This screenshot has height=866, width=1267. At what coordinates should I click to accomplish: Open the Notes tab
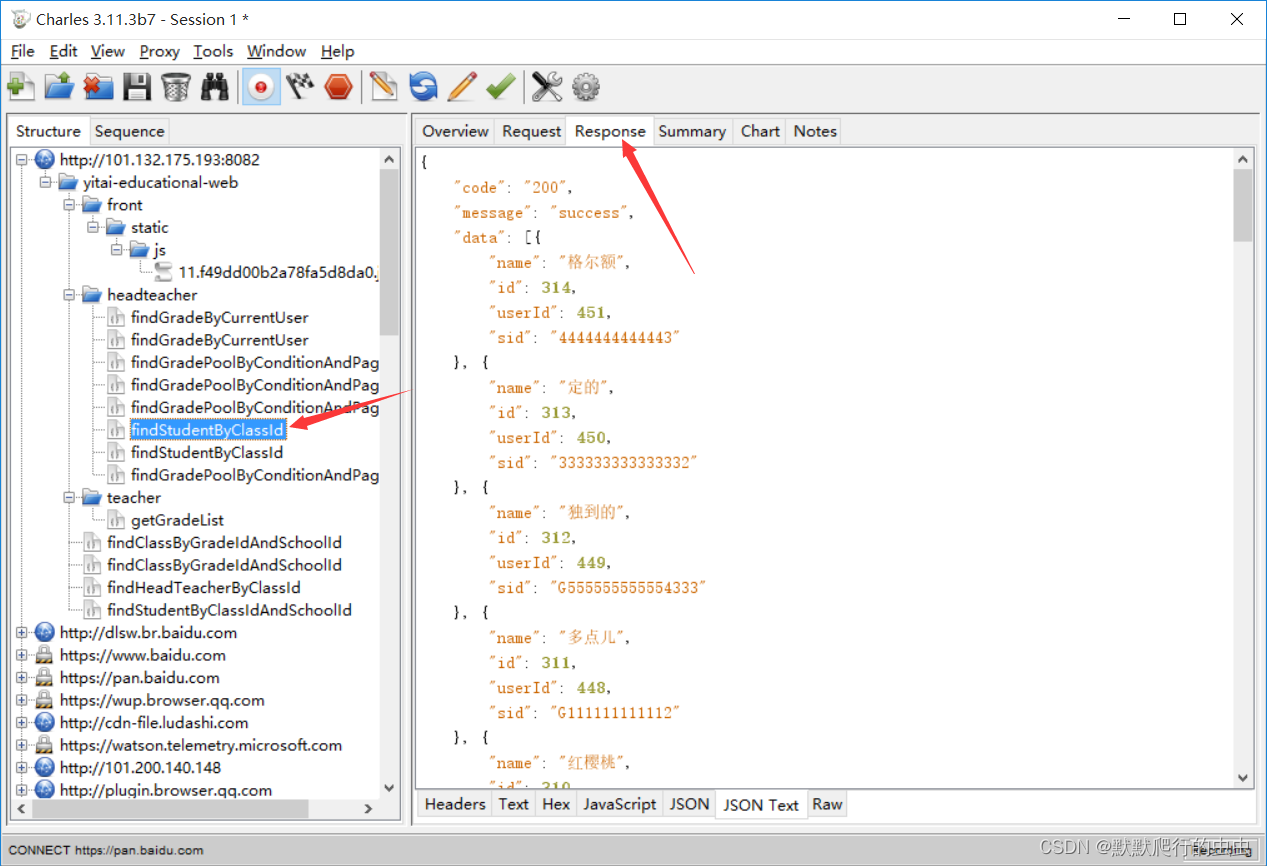pyautogui.click(x=815, y=131)
